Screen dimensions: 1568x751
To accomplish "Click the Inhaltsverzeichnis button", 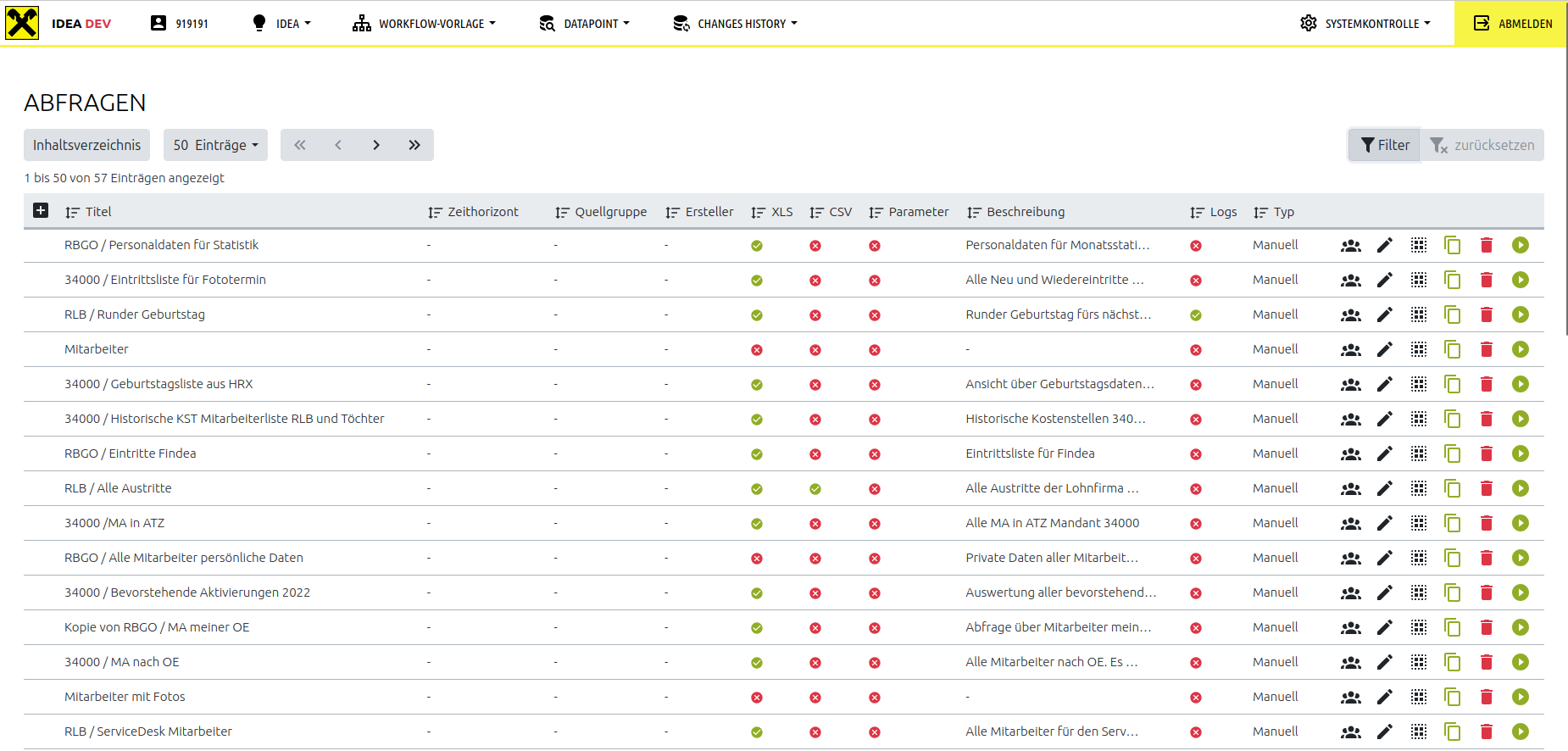I will coord(86,145).
